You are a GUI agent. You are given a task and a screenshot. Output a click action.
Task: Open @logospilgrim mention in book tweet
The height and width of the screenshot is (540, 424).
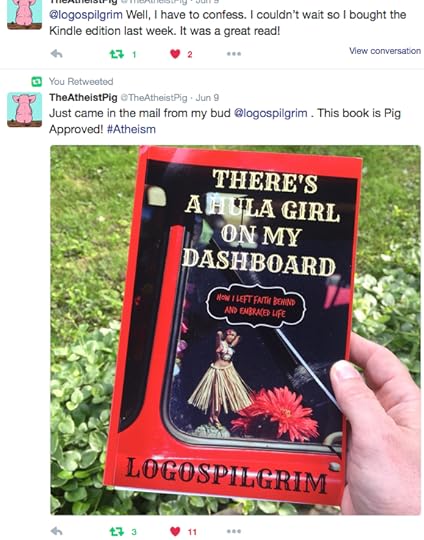270,113
